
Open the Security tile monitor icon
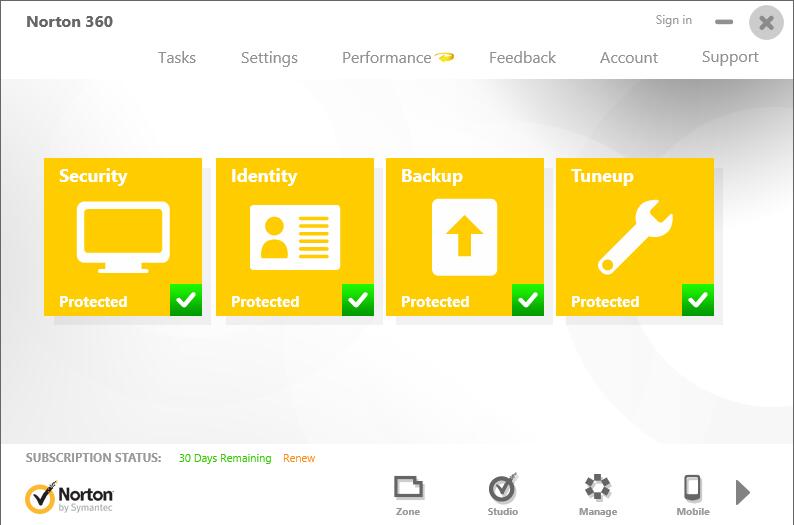[123, 237]
